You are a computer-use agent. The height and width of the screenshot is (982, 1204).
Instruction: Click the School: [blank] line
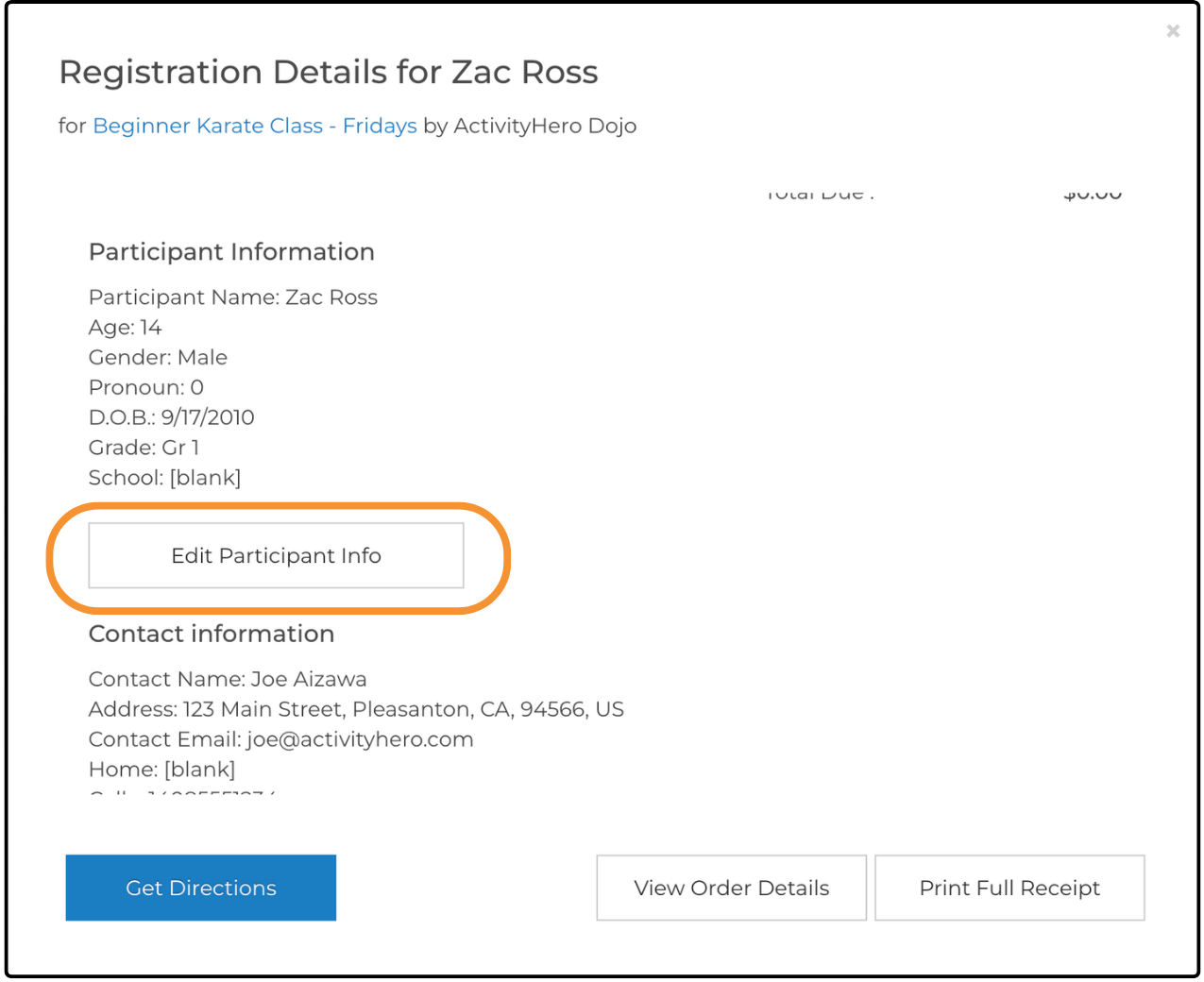click(165, 478)
